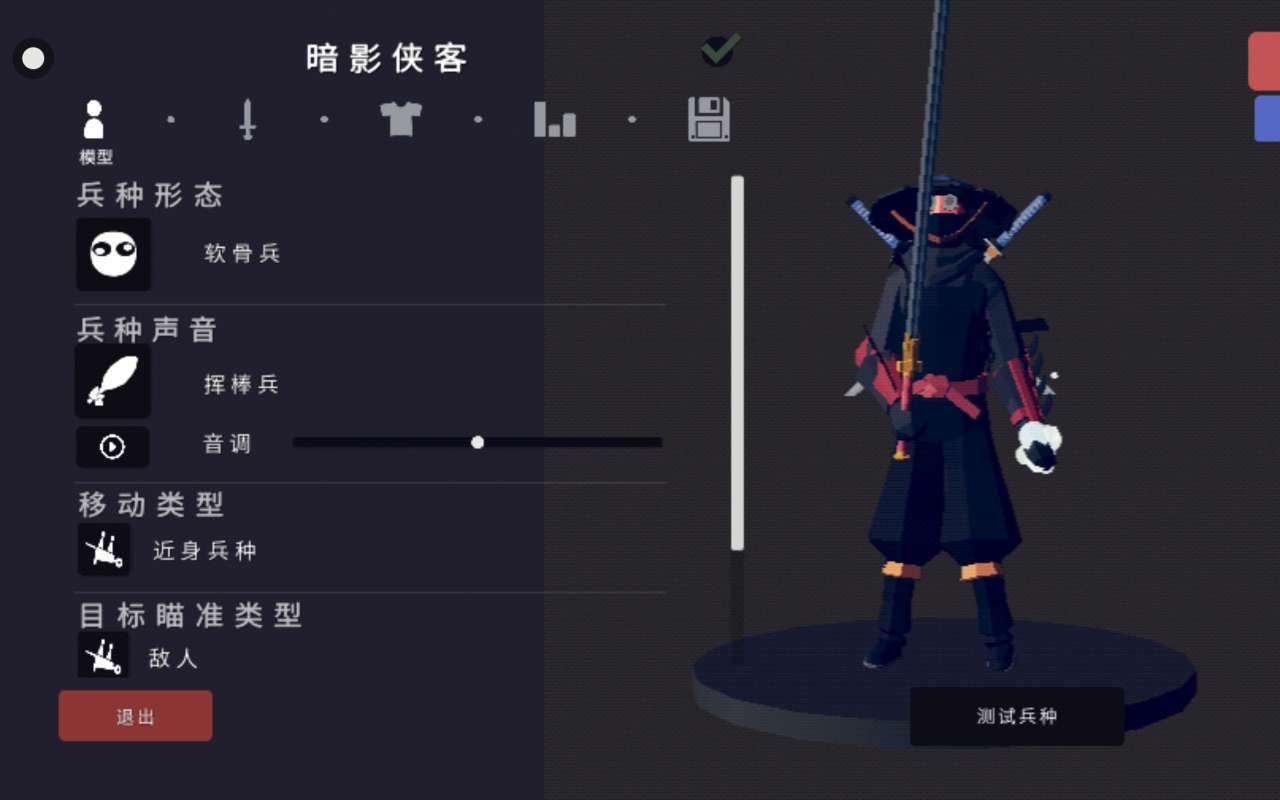Screen dimensions: 1280x800
Task: Click the 退出 exit button
Action: coord(136,716)
